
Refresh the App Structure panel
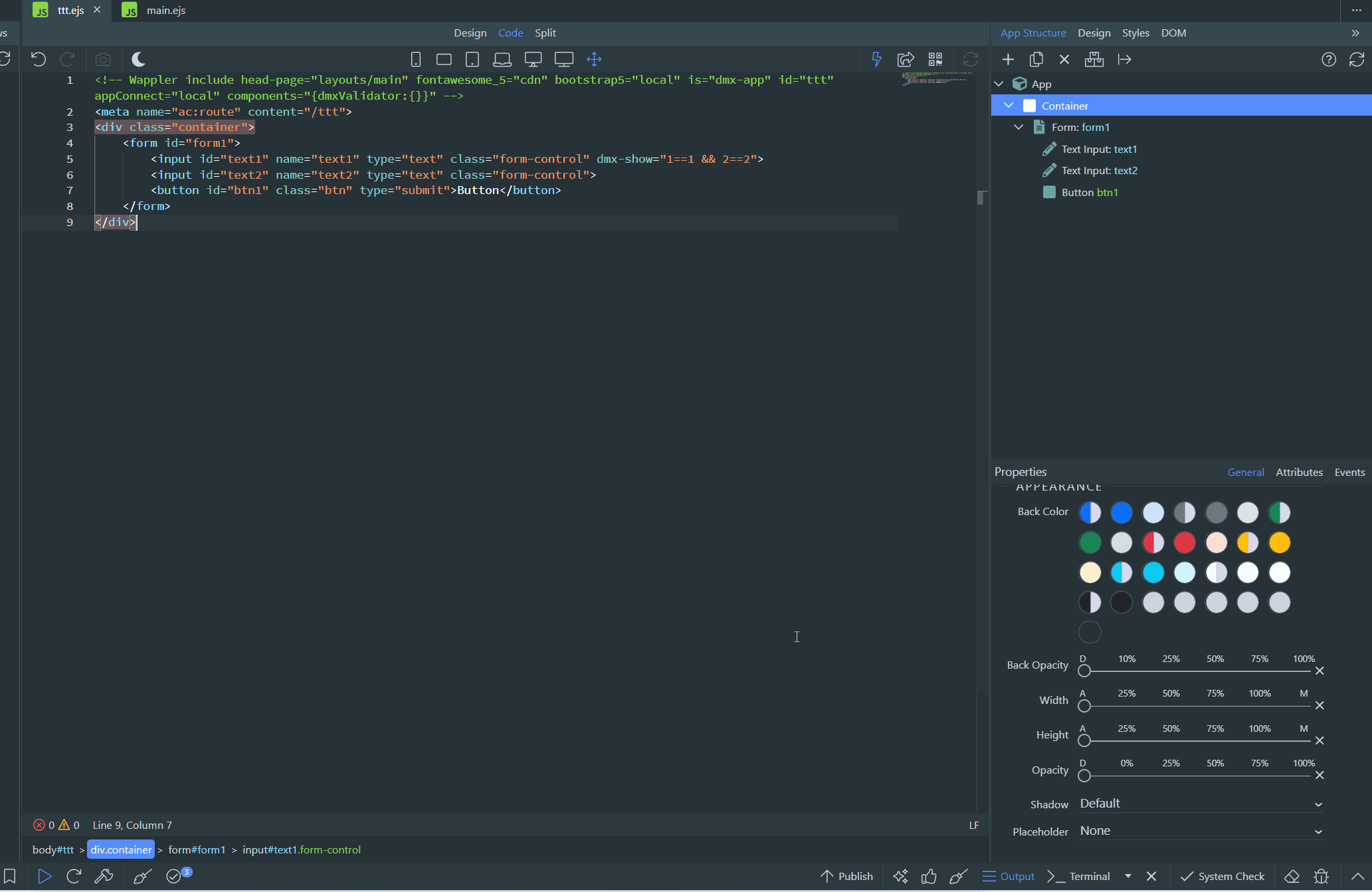click(1357, 59)
